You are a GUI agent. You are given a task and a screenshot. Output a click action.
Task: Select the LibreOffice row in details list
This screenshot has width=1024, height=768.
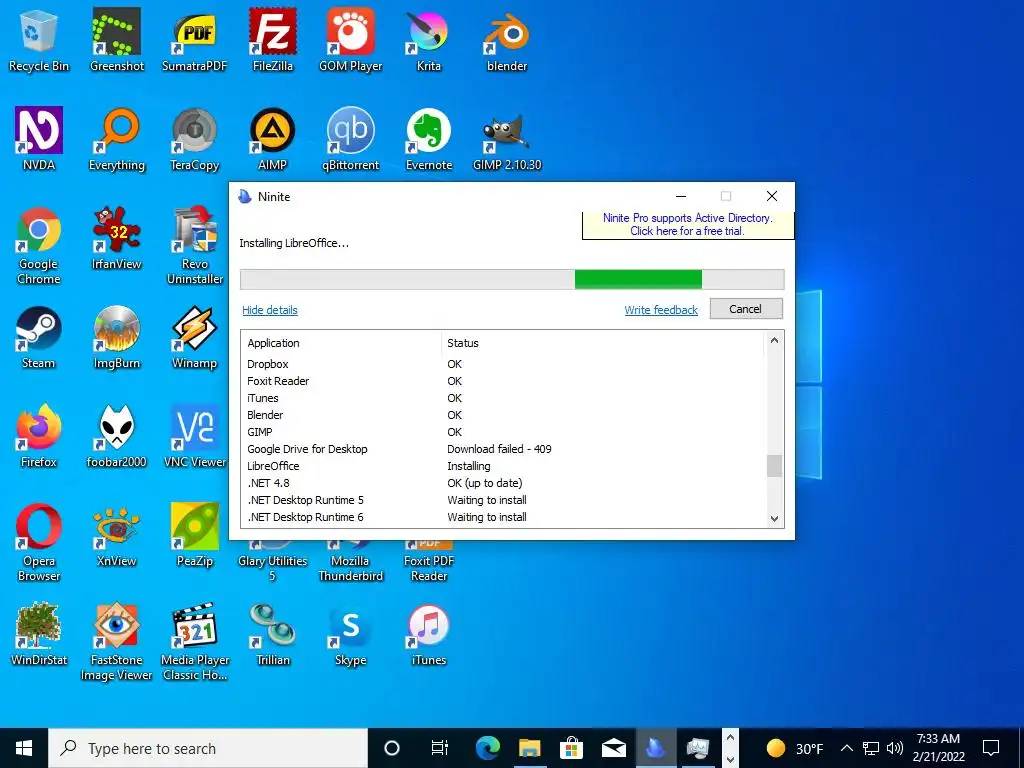503,466
